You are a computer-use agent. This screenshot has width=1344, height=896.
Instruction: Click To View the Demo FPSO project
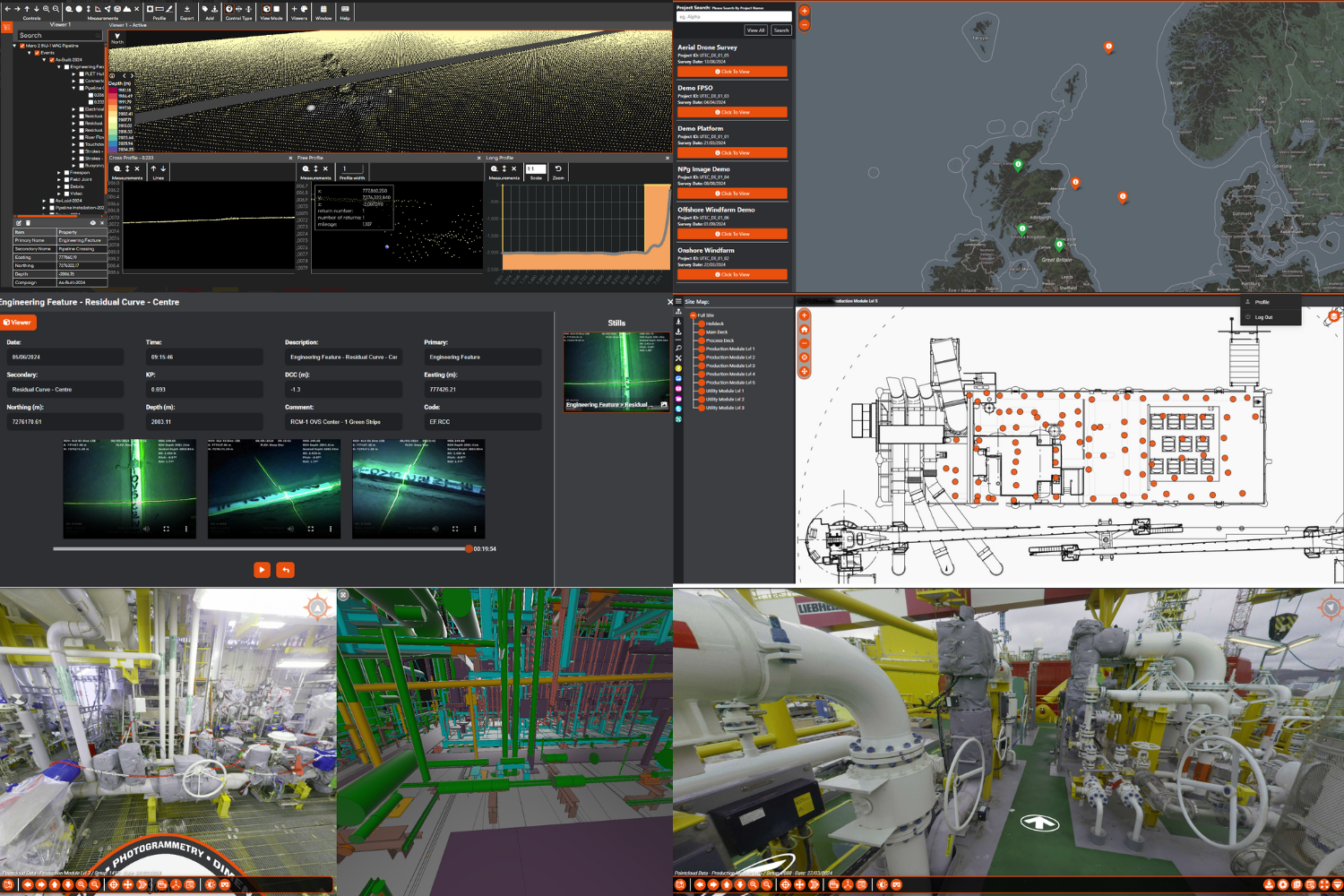(x=732, y=112)
